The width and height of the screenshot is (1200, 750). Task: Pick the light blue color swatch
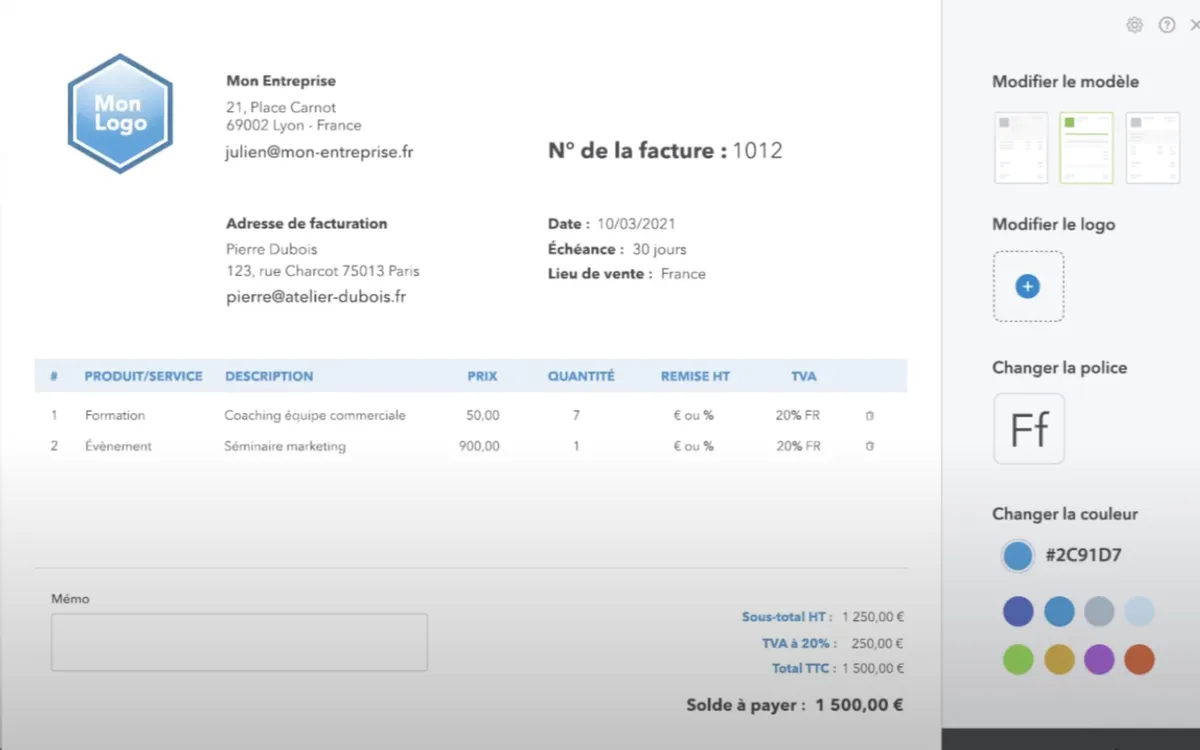coord(1139,612)
